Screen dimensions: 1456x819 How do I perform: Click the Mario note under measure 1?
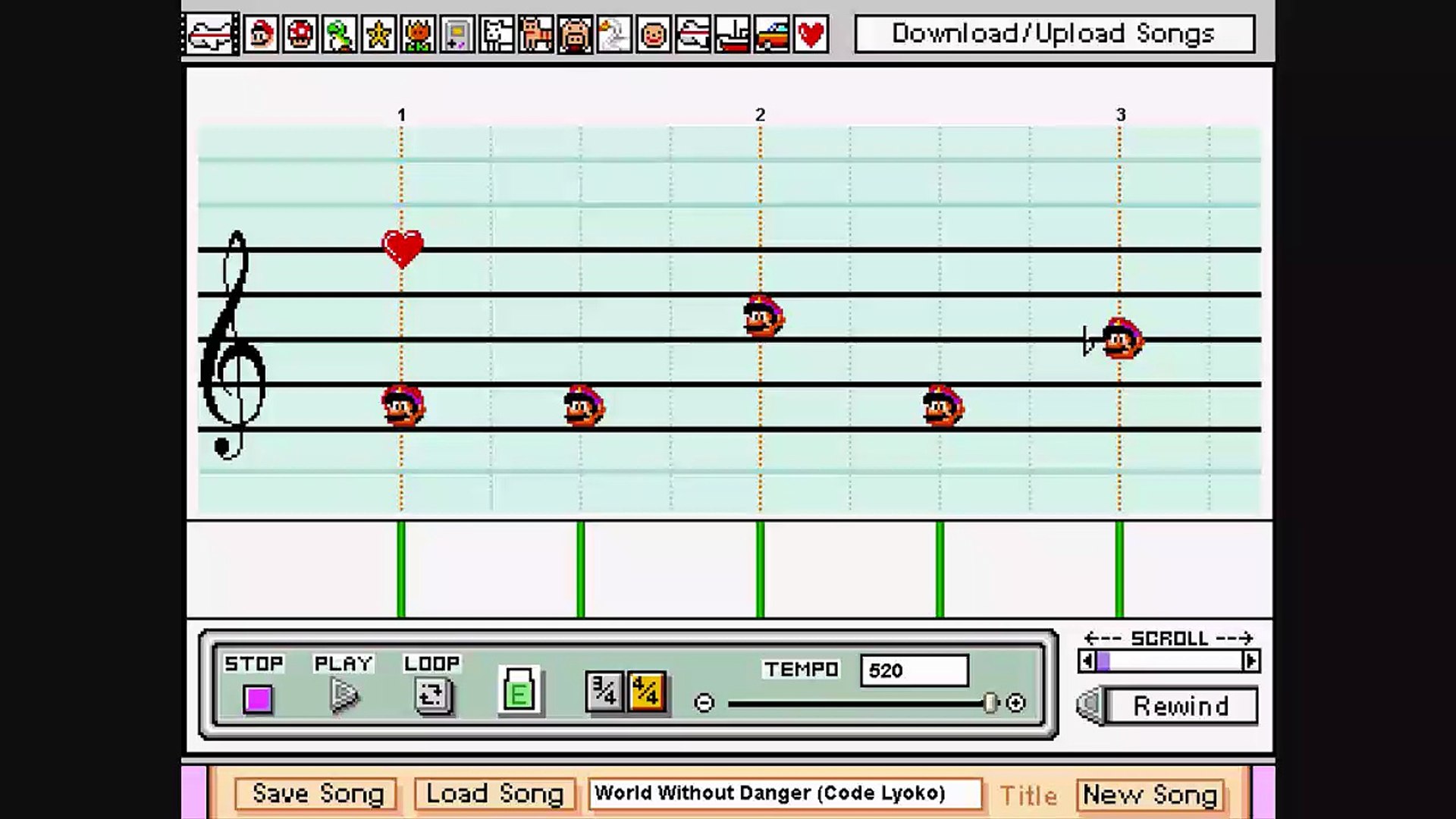pyautogui.click(x=403, y=406)
